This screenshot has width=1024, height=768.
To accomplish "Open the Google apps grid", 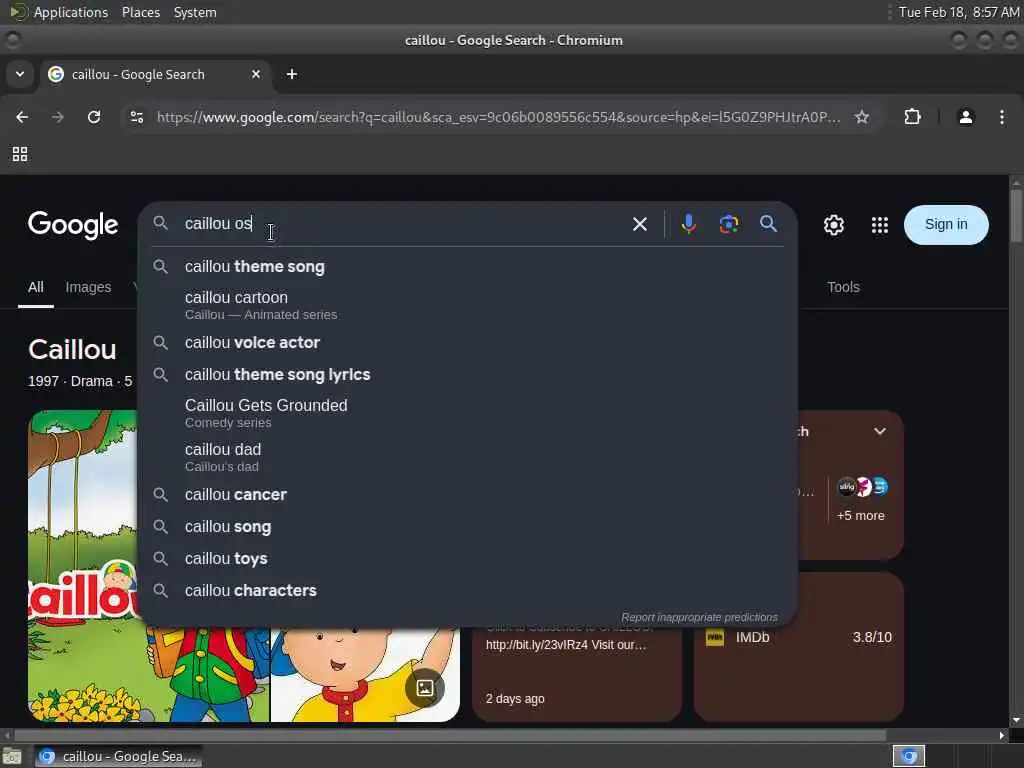I will [880, 225].
